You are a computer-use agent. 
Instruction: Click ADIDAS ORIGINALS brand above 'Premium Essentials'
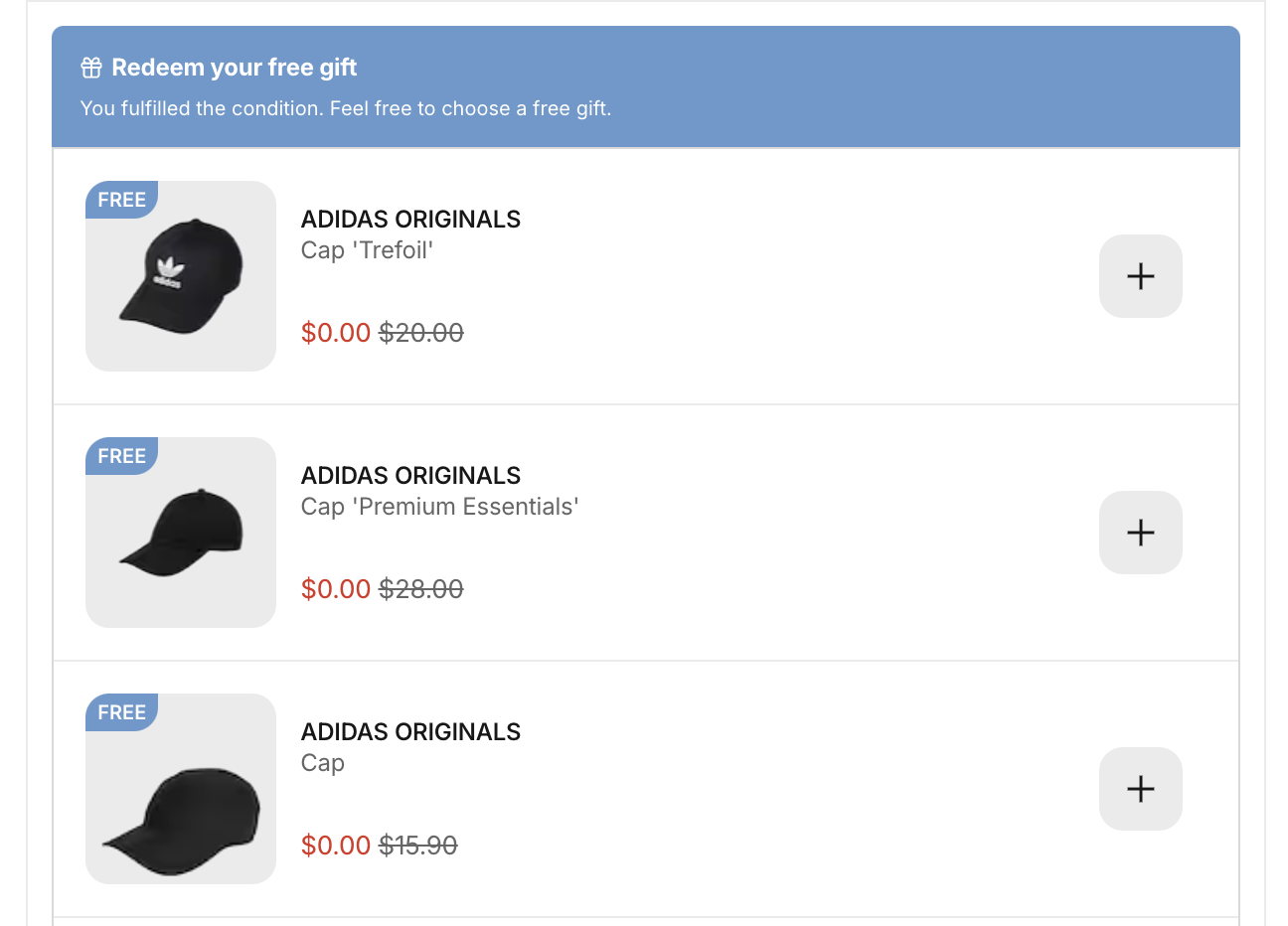pyautogui.click(x=410, y=476)
